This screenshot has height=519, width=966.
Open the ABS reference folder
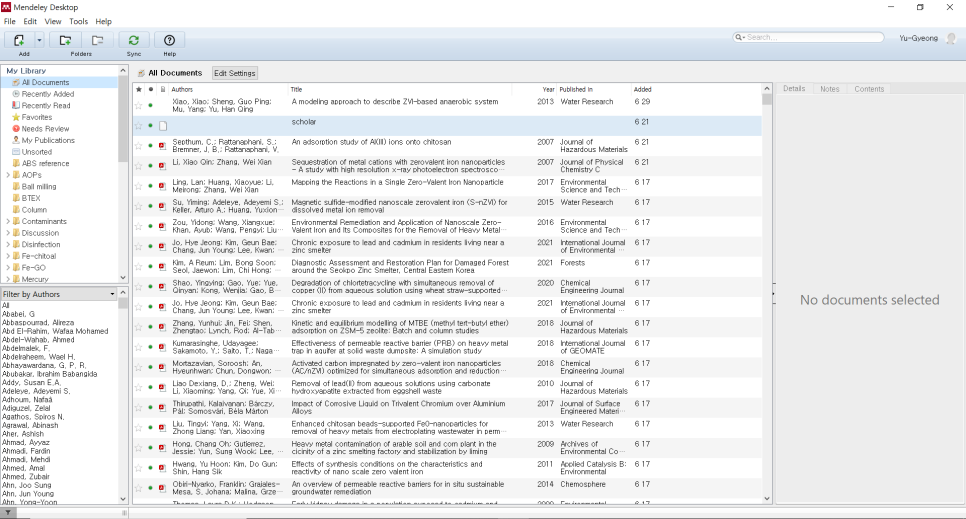point(45,163)
